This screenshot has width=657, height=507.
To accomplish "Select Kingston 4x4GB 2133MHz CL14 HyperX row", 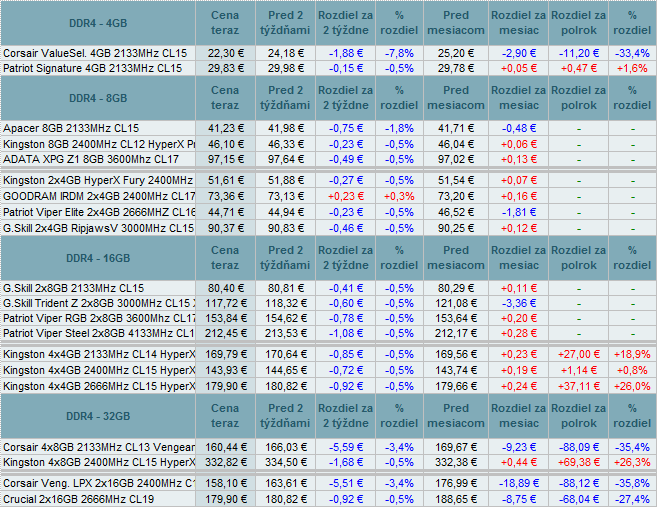I will click(328, 354).
